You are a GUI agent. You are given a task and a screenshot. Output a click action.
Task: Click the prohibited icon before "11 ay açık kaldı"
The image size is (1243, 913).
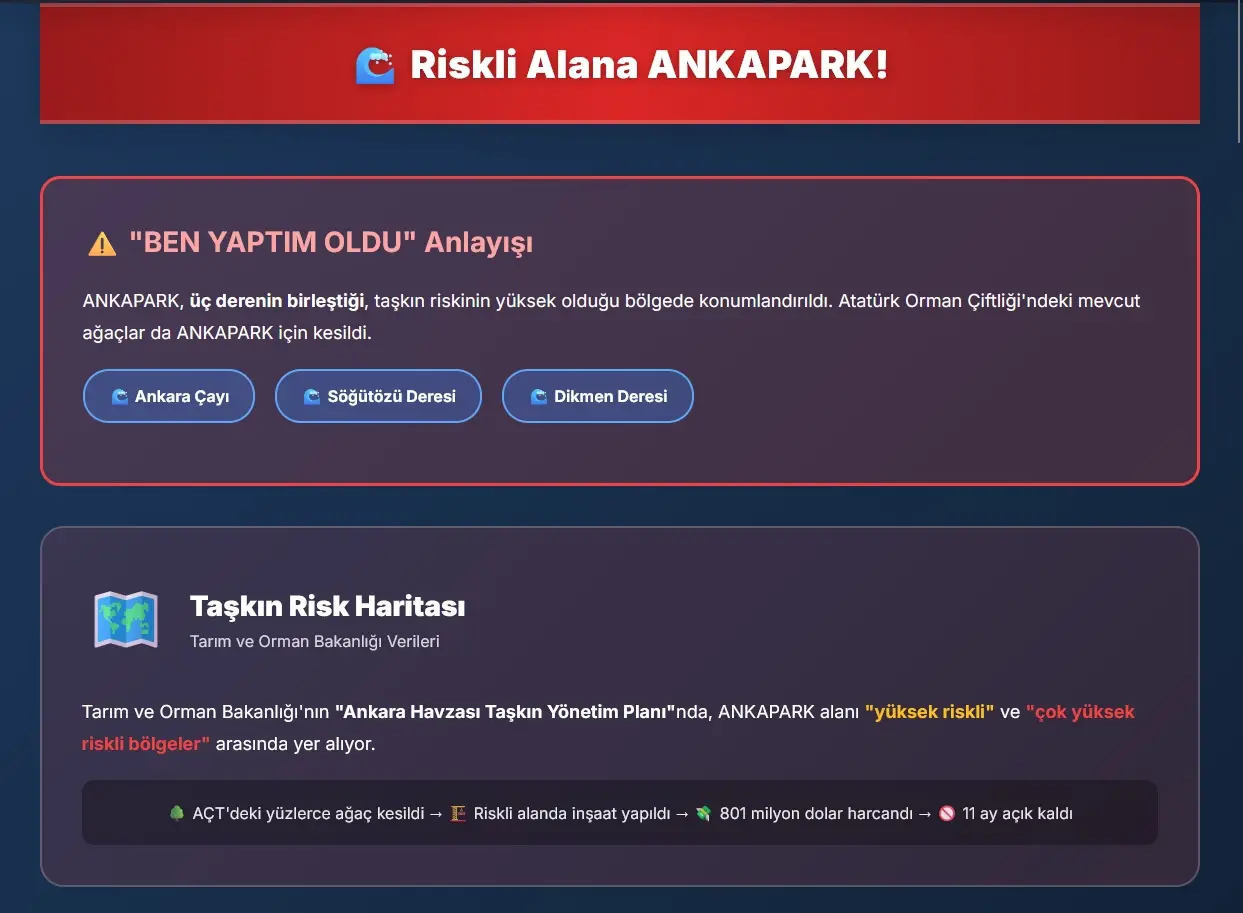pos(947,813)
